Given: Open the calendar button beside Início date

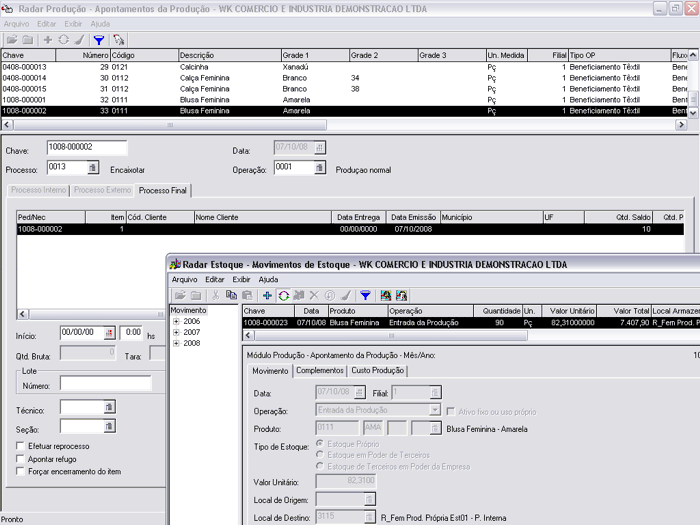Looking at the screenshot, I should coord(110,333).
